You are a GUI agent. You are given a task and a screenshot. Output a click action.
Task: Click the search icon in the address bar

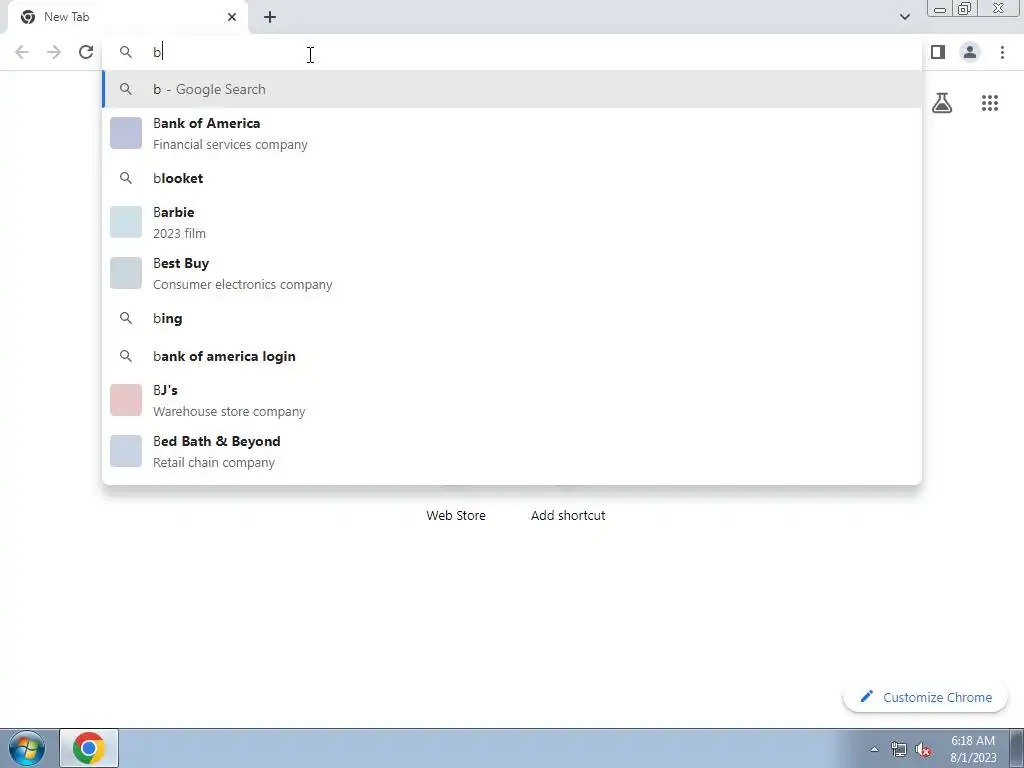(126, 52)
